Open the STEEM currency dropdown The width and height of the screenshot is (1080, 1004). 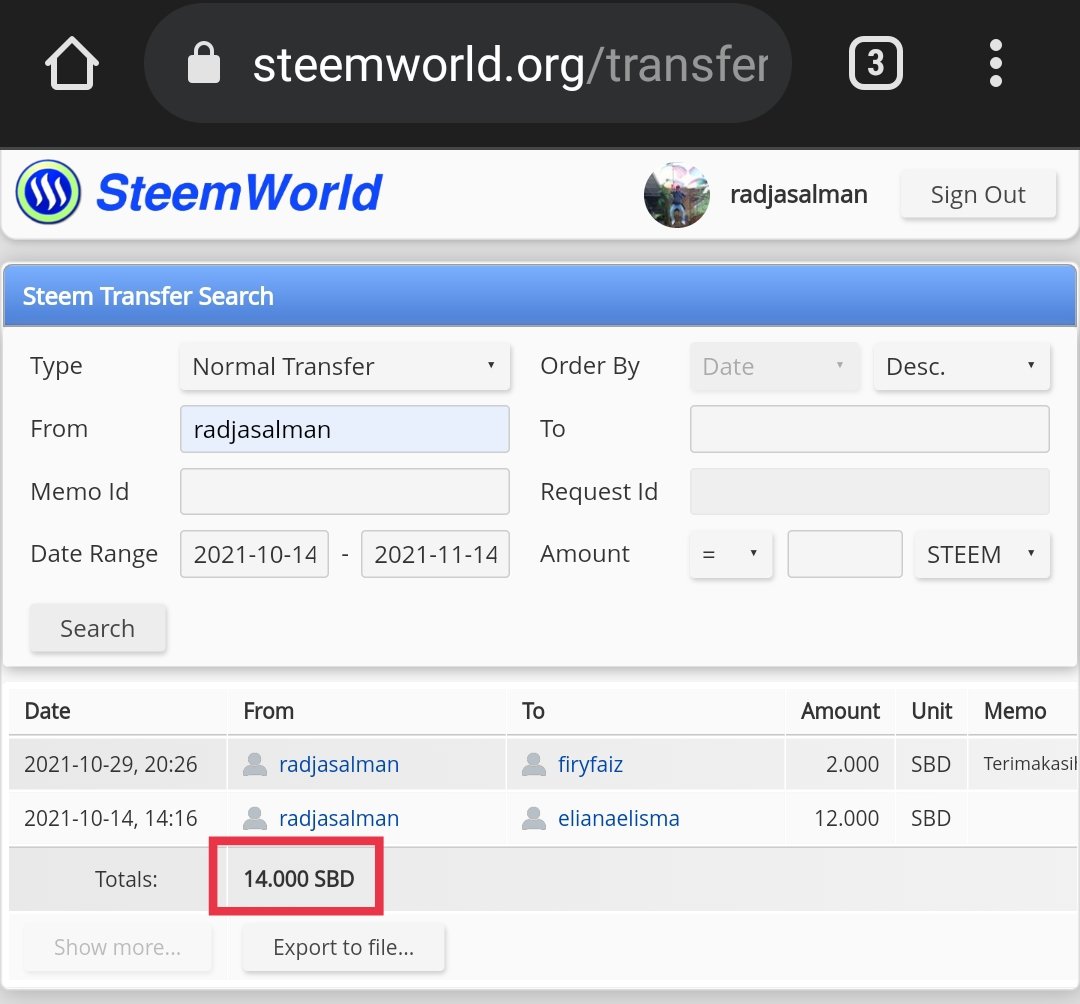click(982, 554)
